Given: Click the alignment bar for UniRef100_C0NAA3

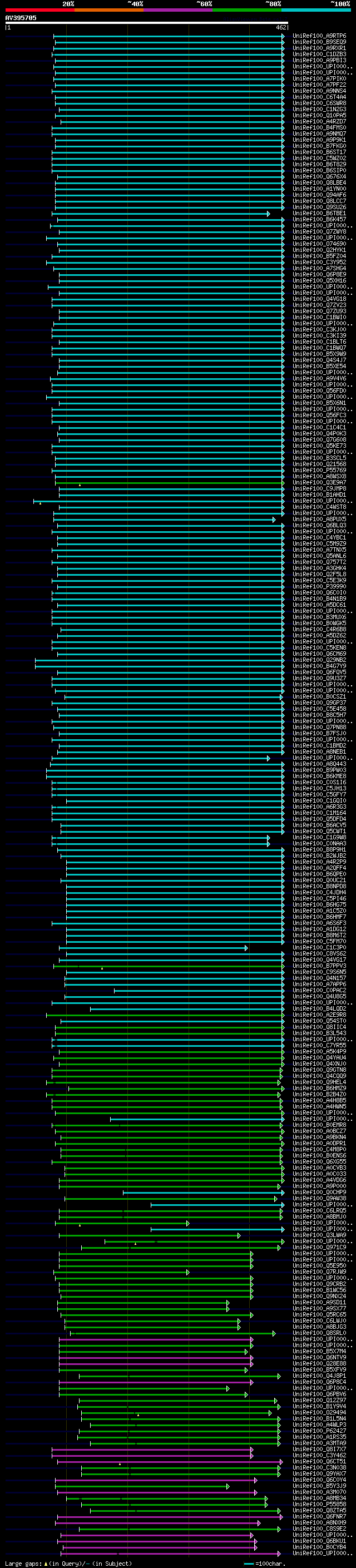Looking at the screenshot, I should pos(161,844).
